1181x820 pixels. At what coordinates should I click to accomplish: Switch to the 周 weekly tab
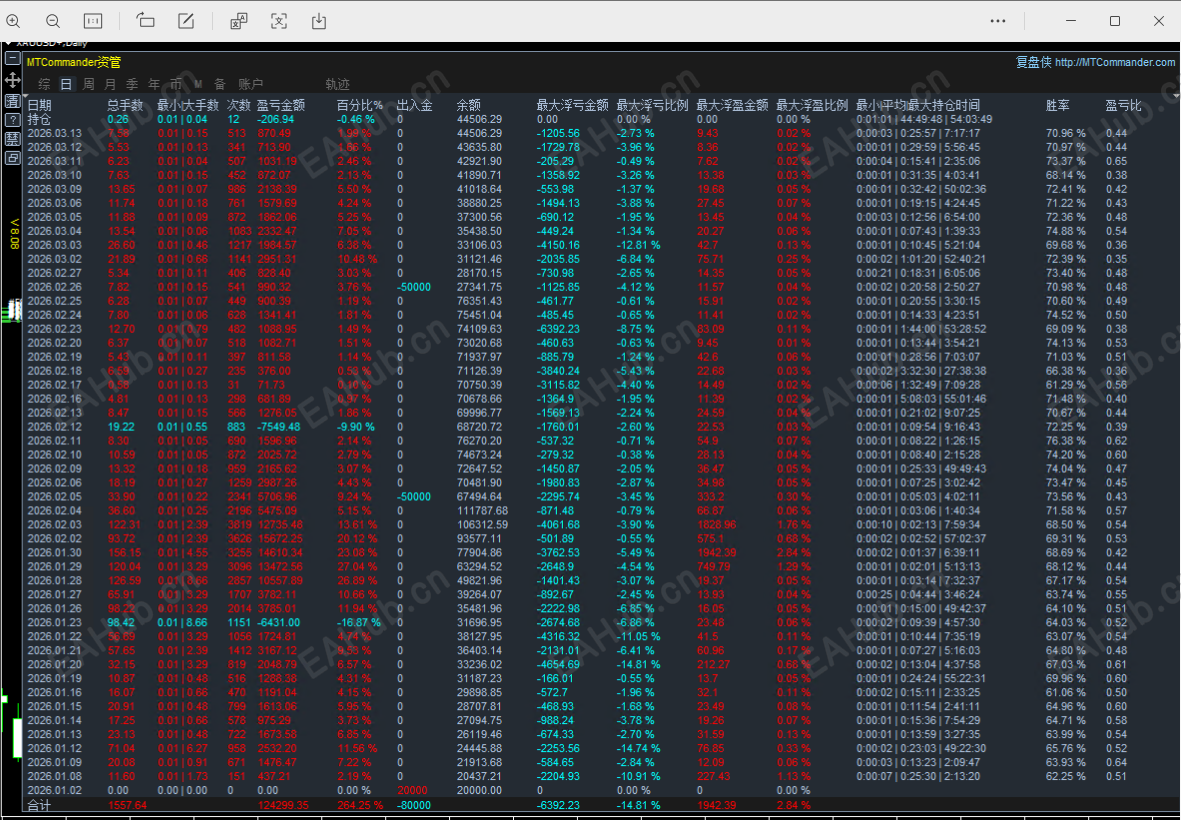pos(88,84)
